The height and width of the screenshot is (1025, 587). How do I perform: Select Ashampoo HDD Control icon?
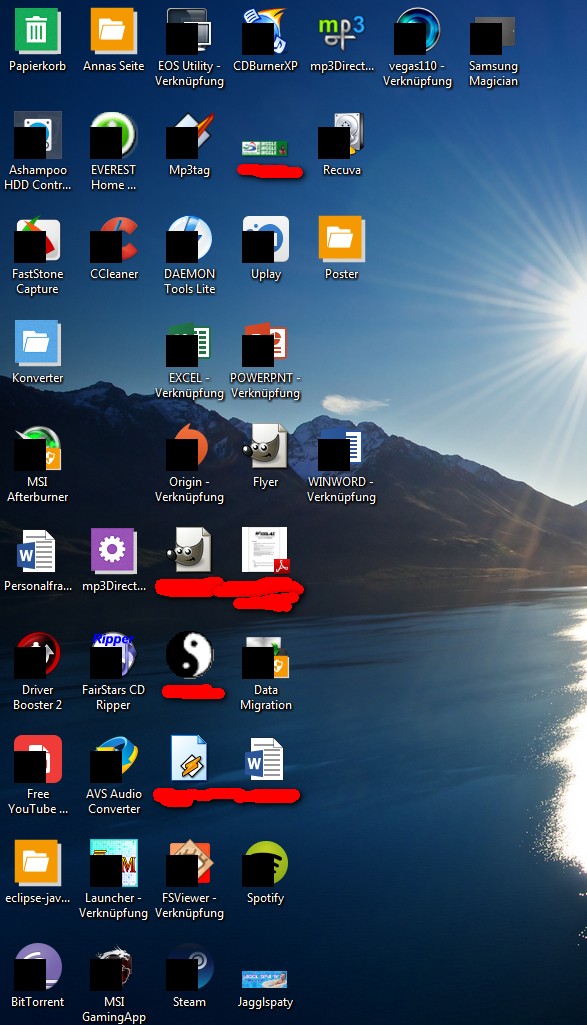tap(37, 135)
